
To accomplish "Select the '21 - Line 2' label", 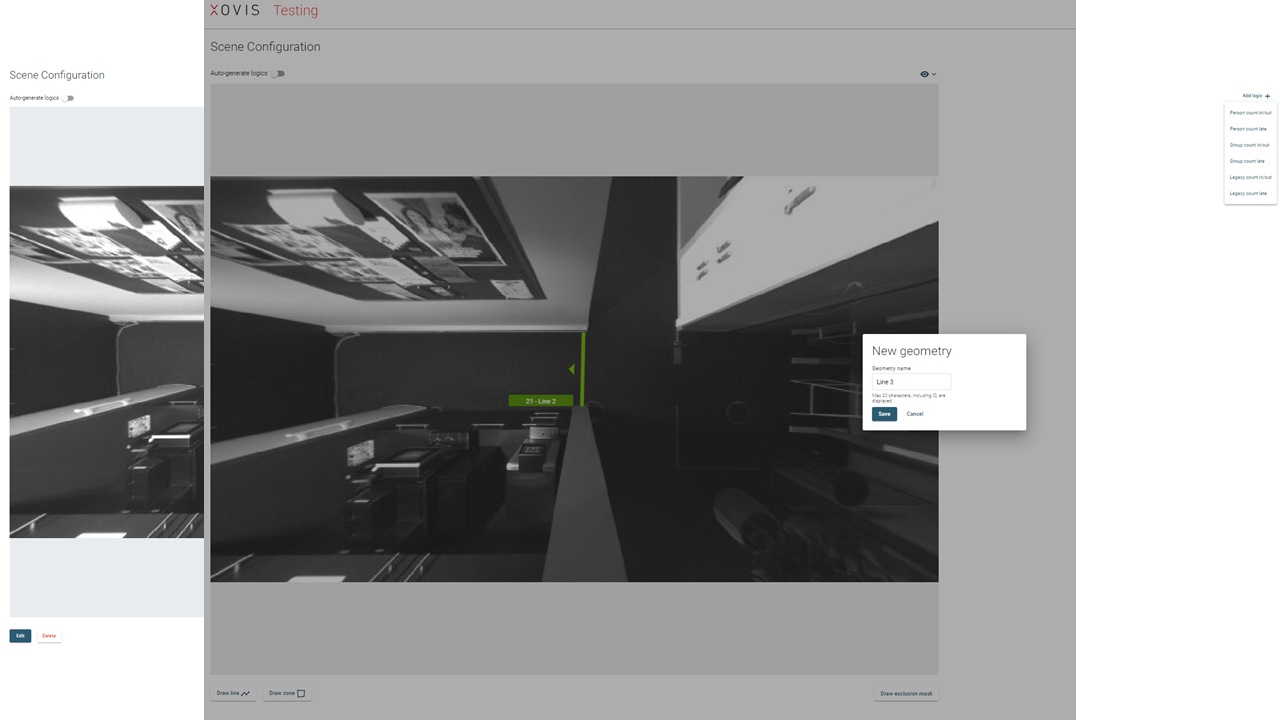I will click(x=540, y=401).
